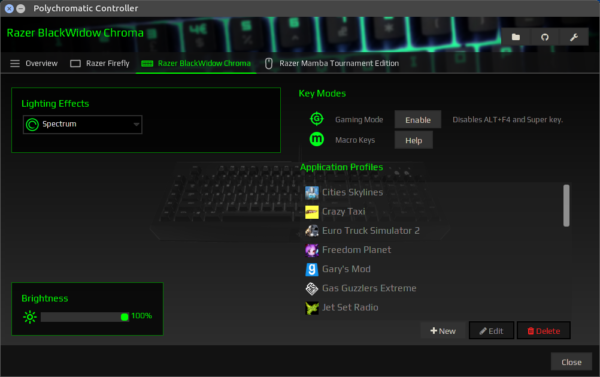
Task: Click the brightness sun icon
Action: pyautogui.click(x=30, y=317)
